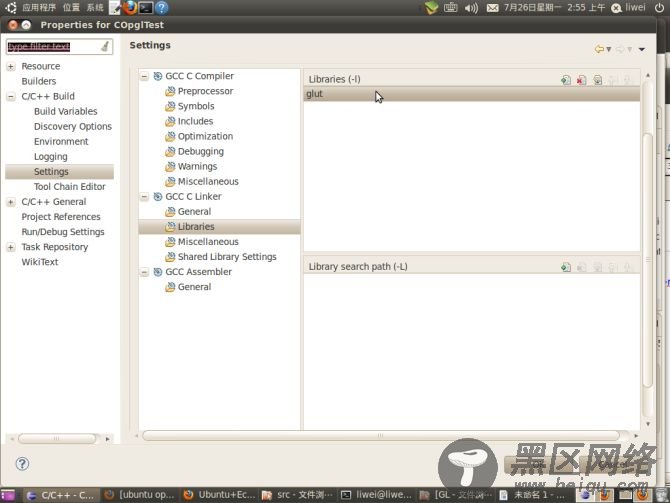The height and width of the screenshot is (503, 670).
Task: Open Includes settings page
Action: [x=195, y=121]
